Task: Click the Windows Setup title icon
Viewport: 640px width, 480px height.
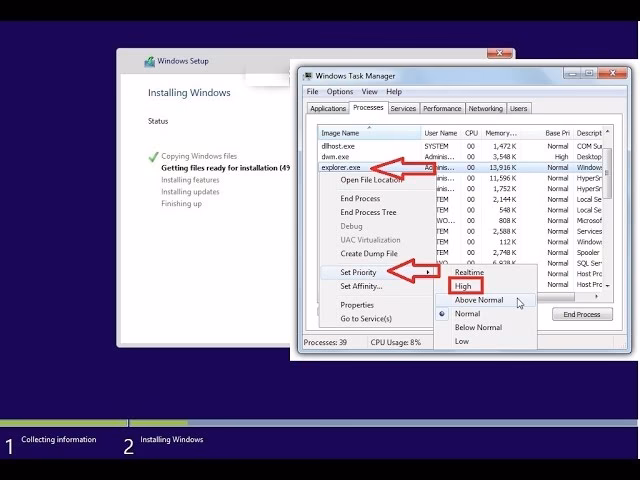Action: (x=149, y=61)
